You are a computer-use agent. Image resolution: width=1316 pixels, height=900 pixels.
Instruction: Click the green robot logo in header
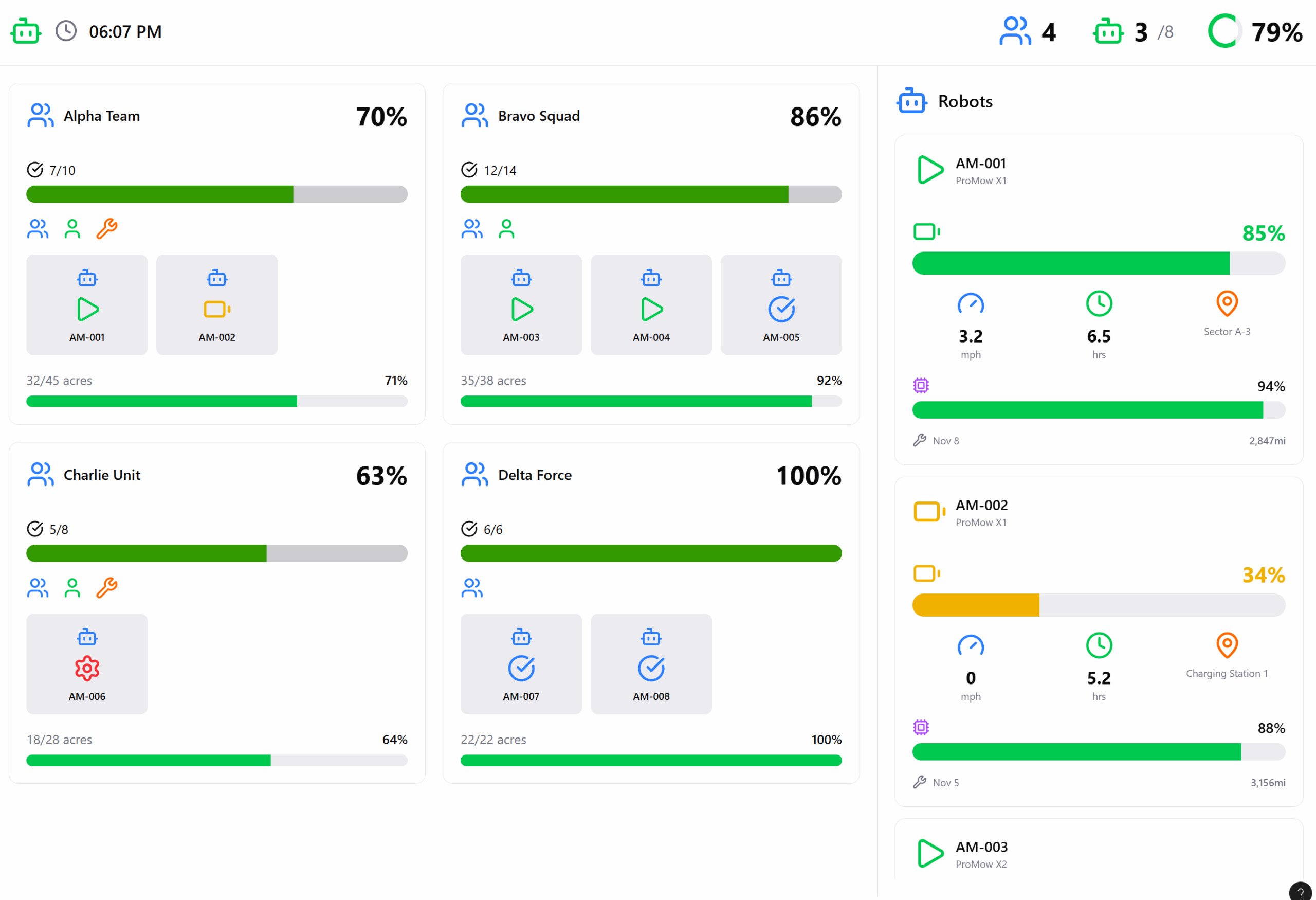click(x=26, y=31)
